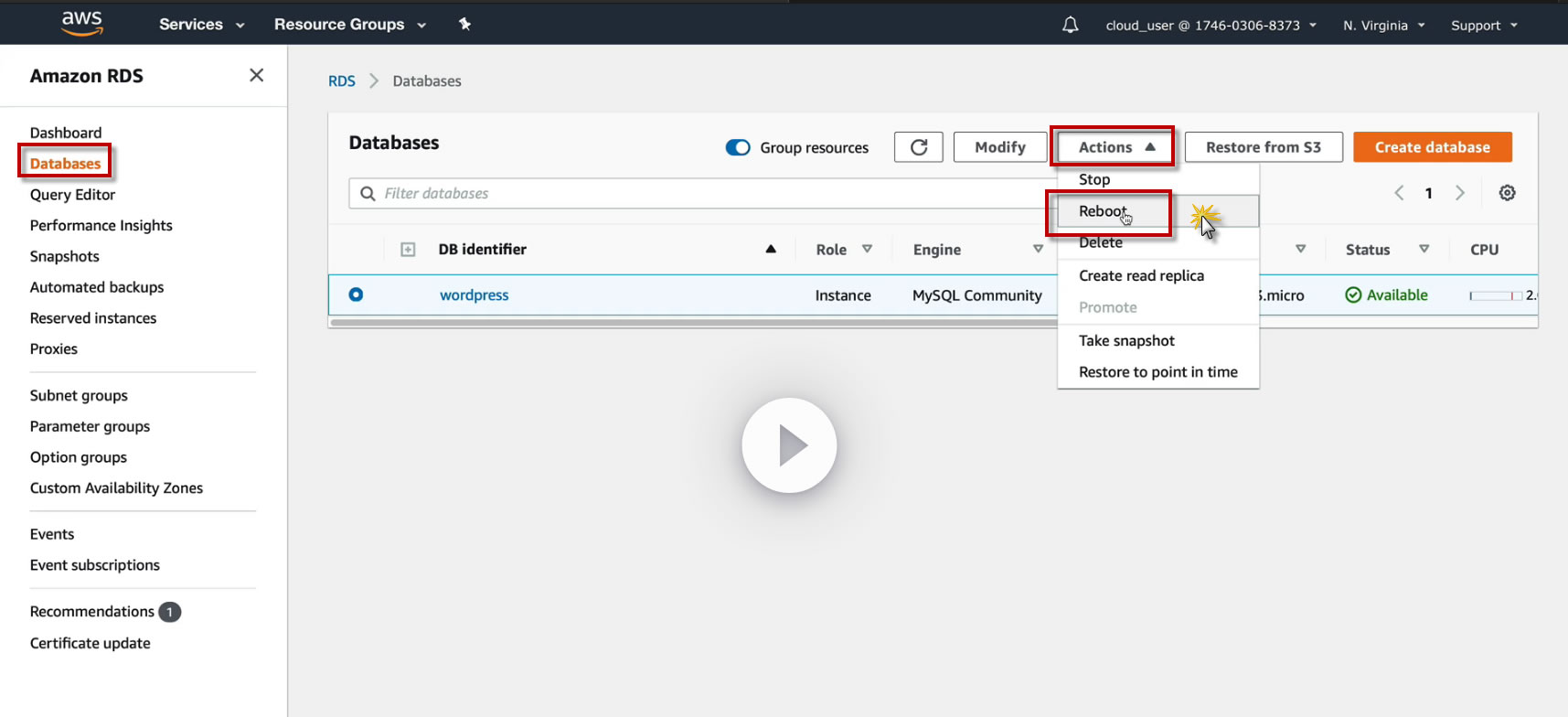This screenshot has width=1568, height=717.
Task: Click the Modify button
Action: [1000, 147]
